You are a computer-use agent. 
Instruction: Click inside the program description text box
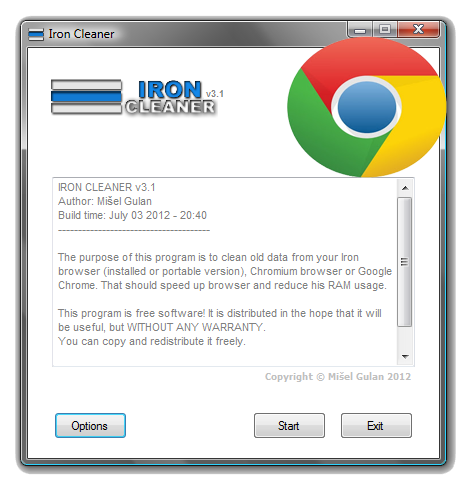pos(225,272)
